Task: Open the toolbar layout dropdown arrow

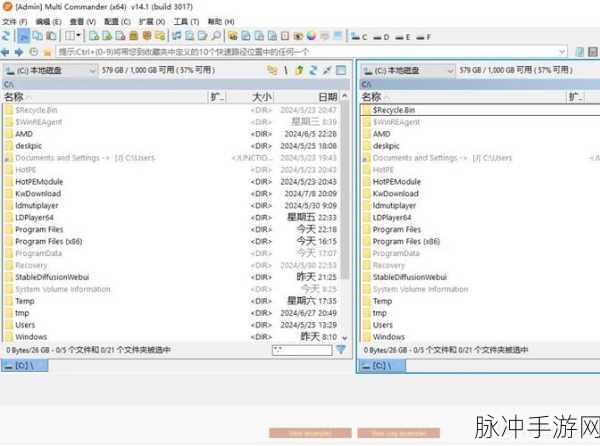Action: tap(78, 36)
